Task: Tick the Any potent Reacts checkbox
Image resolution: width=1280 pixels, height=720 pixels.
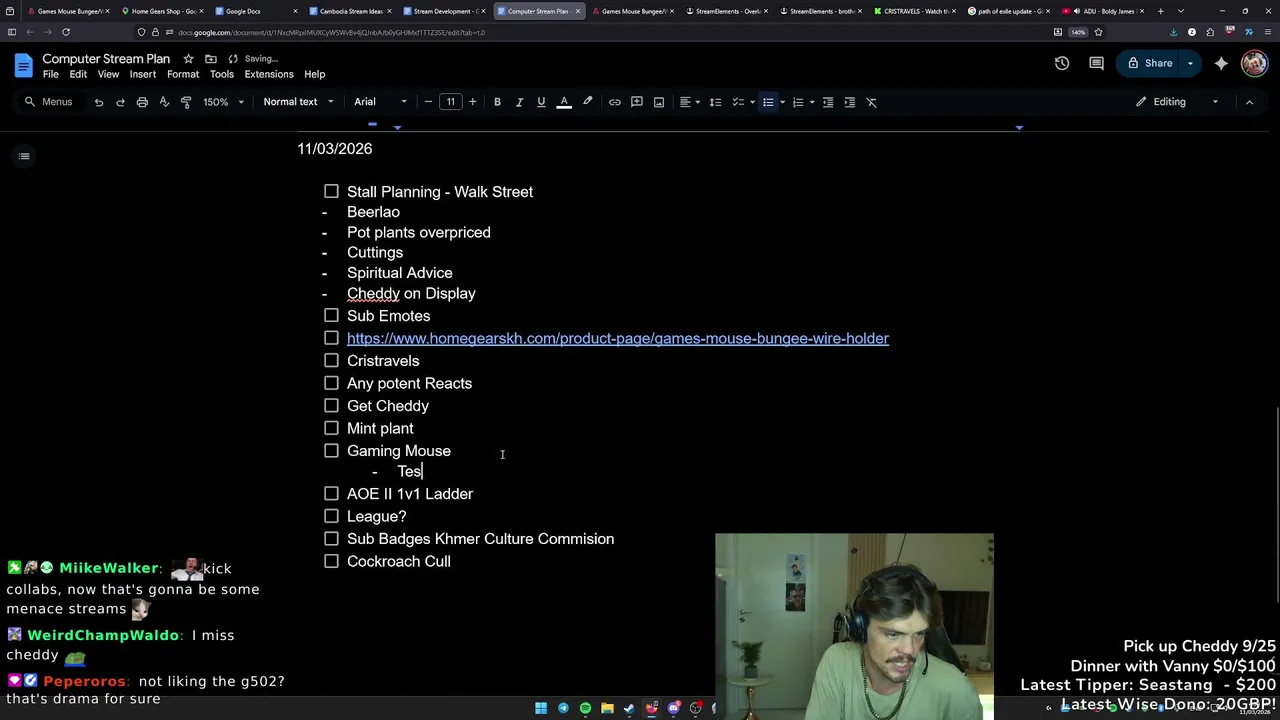Action: [x=331, y=383]
